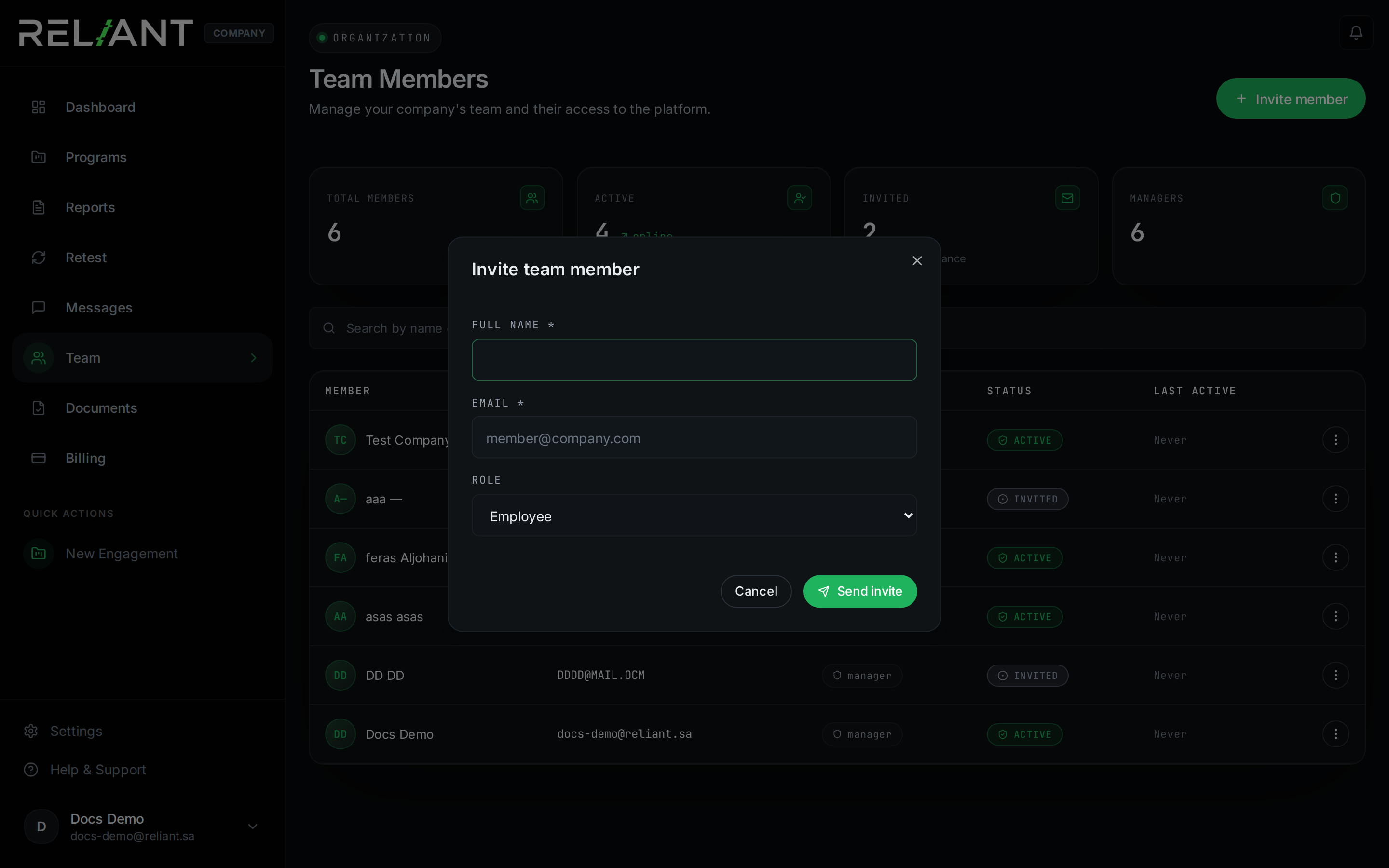Open actions menu for Docs Demo table row

[1335, 734]
